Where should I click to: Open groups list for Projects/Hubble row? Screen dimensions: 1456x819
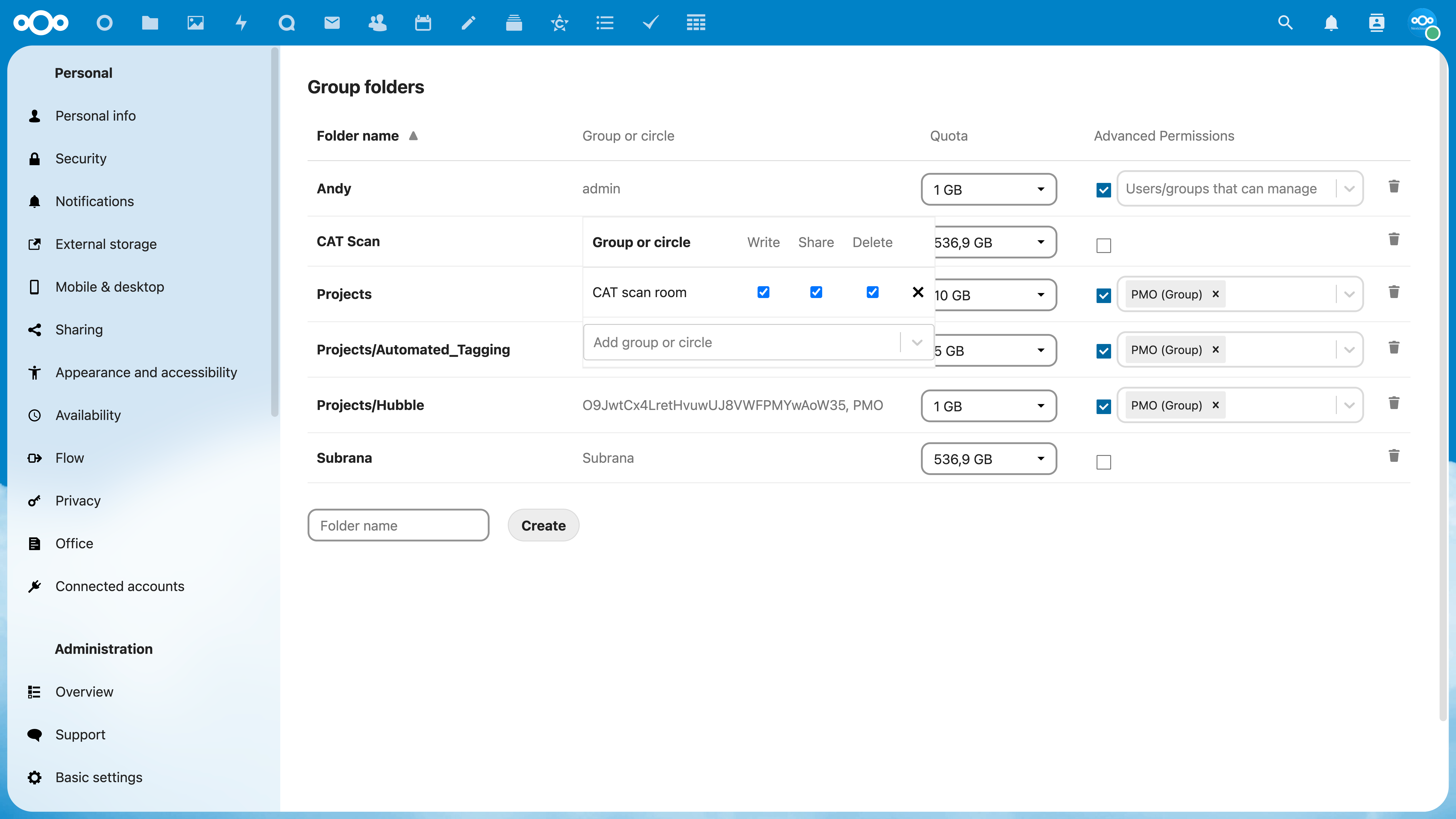click(733, 405)
